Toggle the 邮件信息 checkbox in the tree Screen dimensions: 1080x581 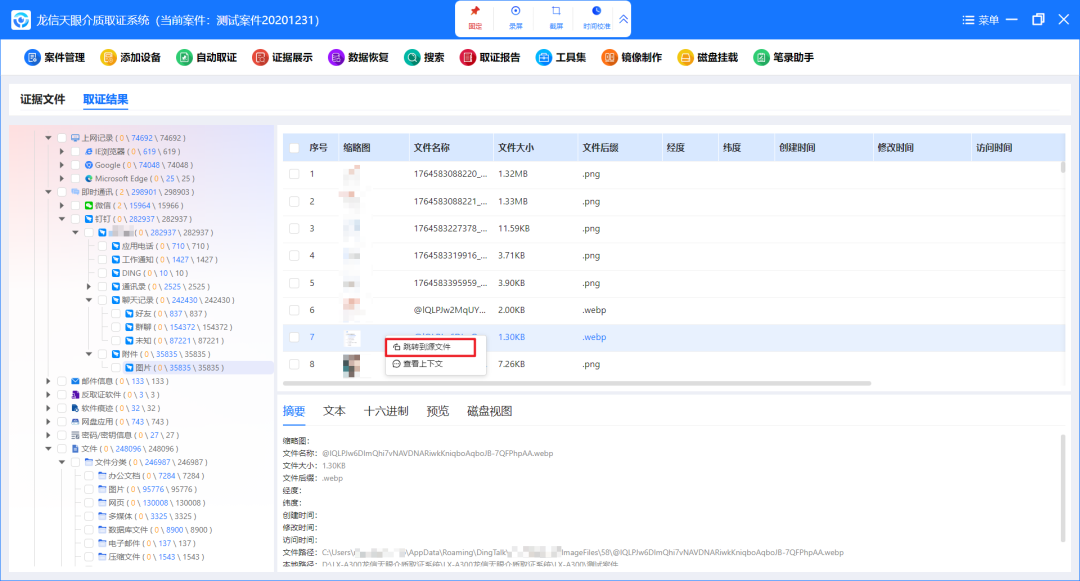pos(62,381)
